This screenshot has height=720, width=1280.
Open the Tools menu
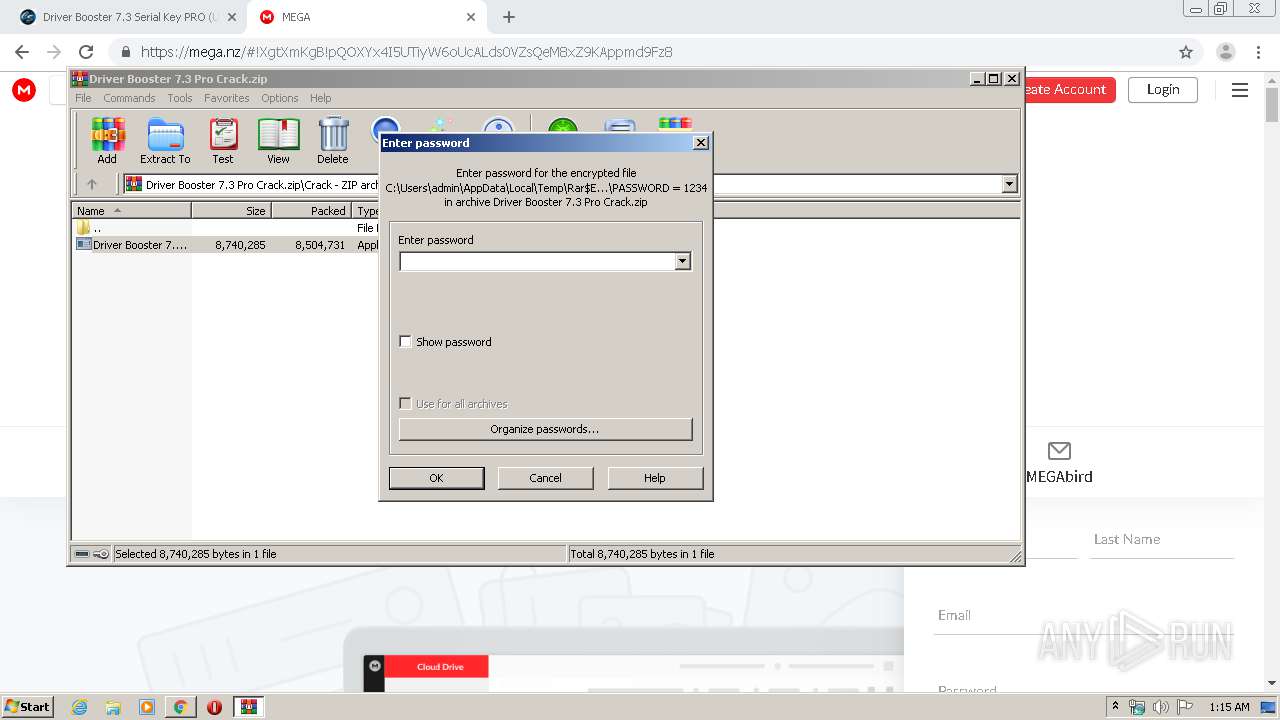180,98
